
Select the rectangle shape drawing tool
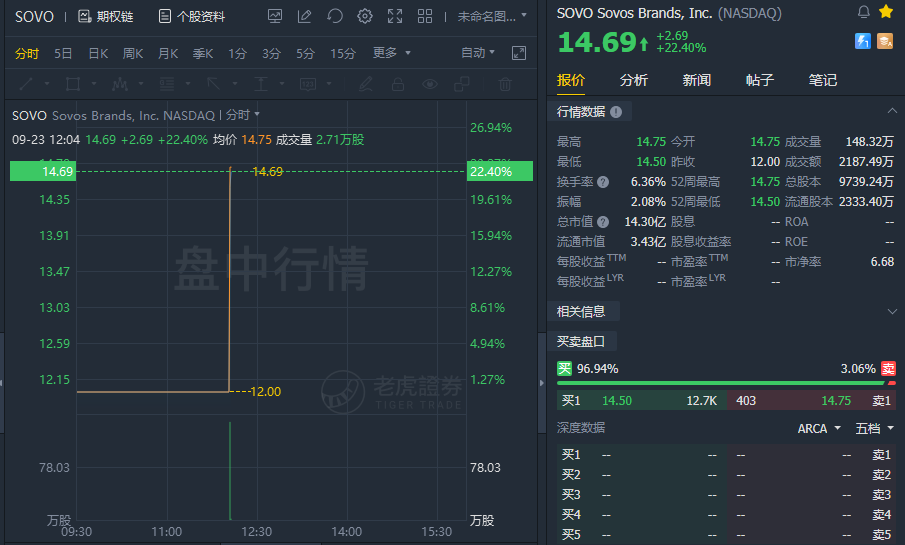[73, 84]
